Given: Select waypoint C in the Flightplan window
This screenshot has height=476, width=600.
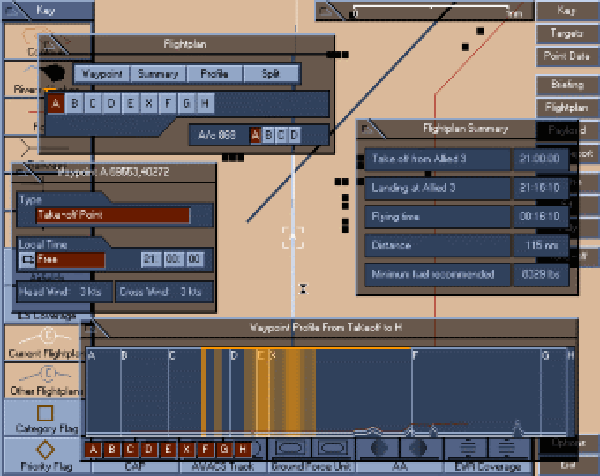Looking at the screenshot, I should [93, 103].
